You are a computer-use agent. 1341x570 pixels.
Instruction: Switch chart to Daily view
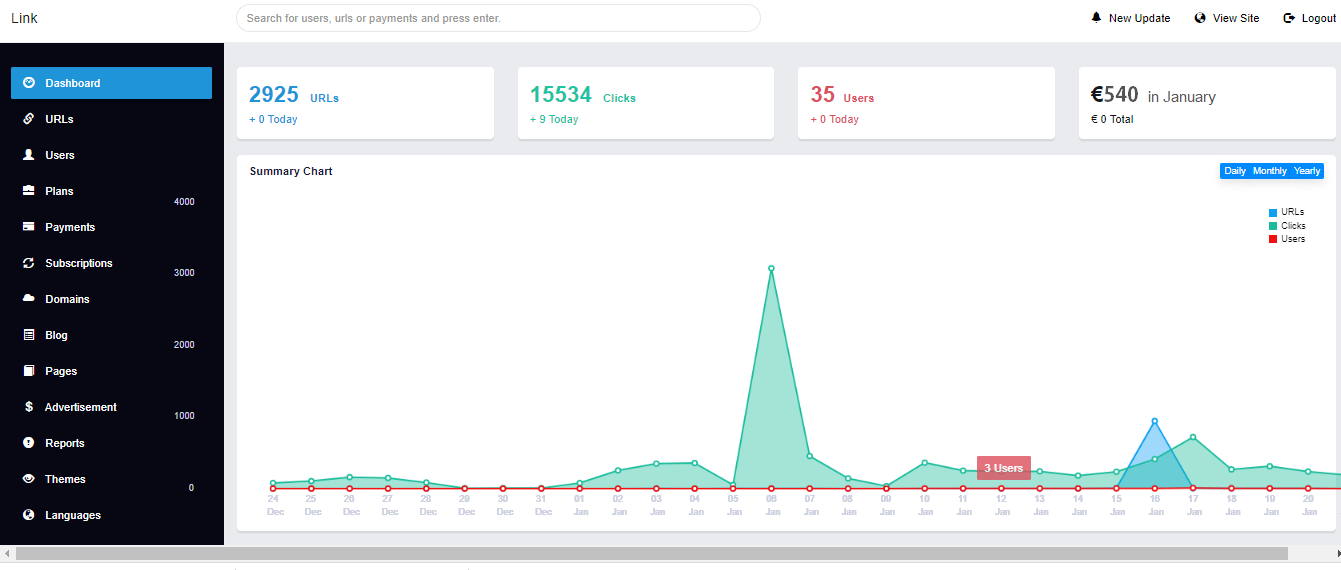[1235, 171]
